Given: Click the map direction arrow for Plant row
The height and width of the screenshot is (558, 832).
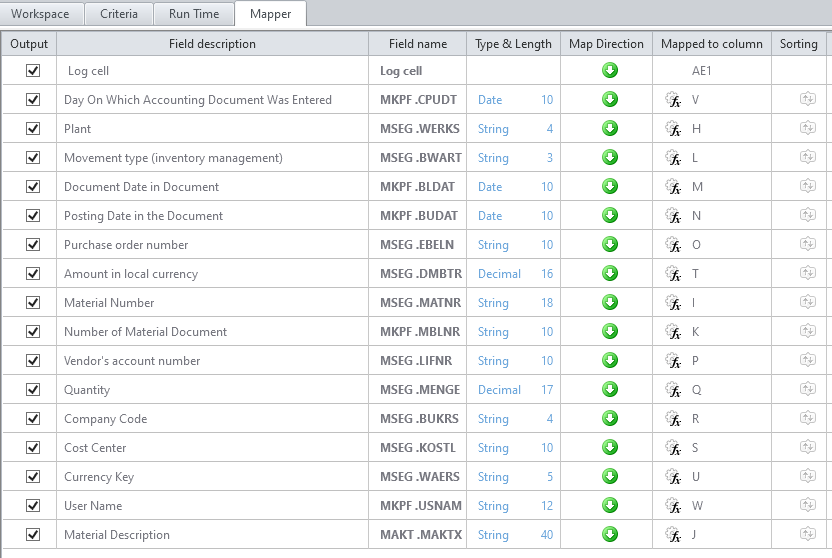Looking at the screenshot, I should [609, 129].
